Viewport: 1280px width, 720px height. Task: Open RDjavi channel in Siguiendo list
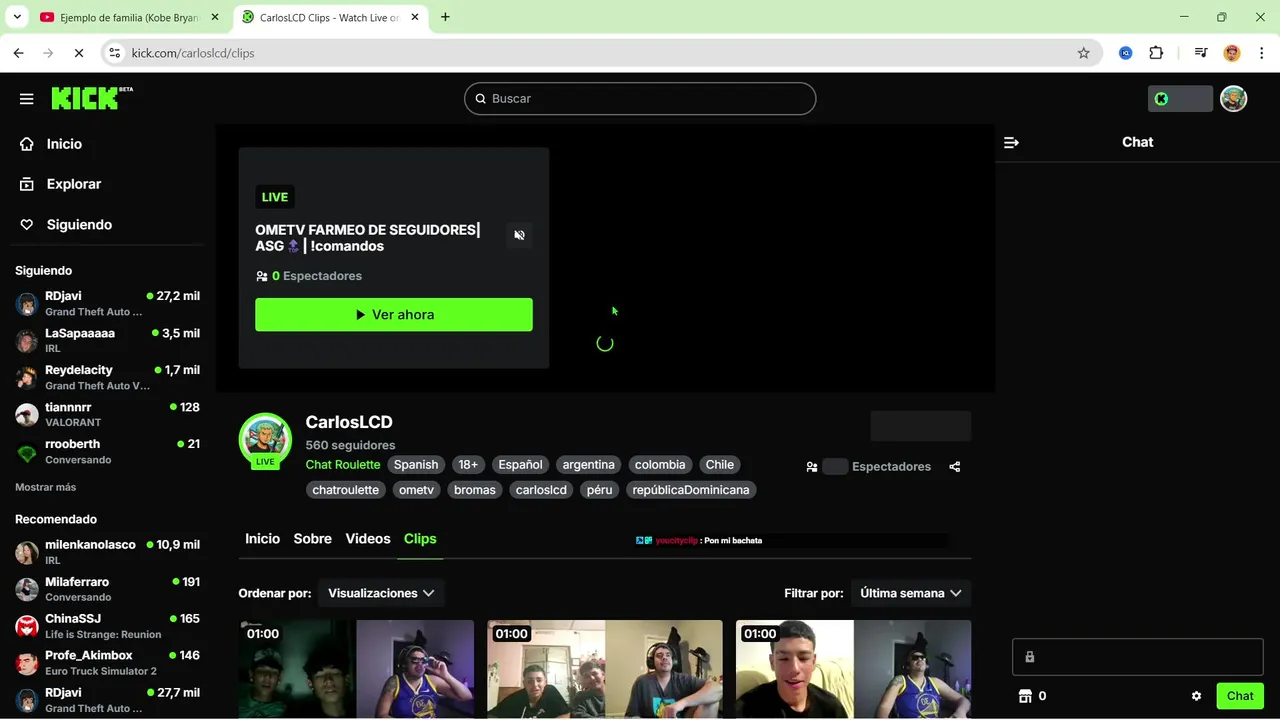(x=107, y=303)
